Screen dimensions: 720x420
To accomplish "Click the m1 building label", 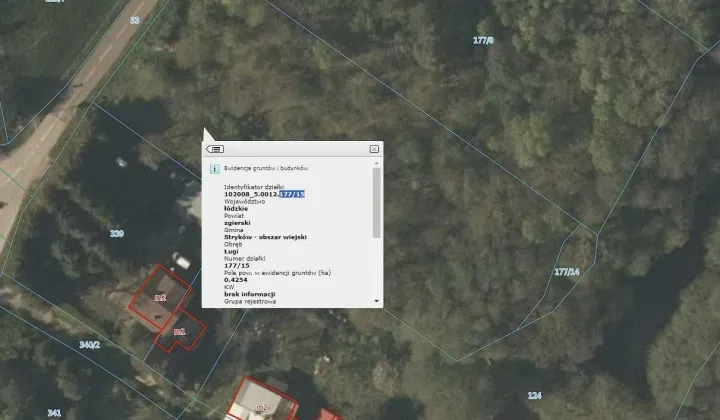I will 180,331.
